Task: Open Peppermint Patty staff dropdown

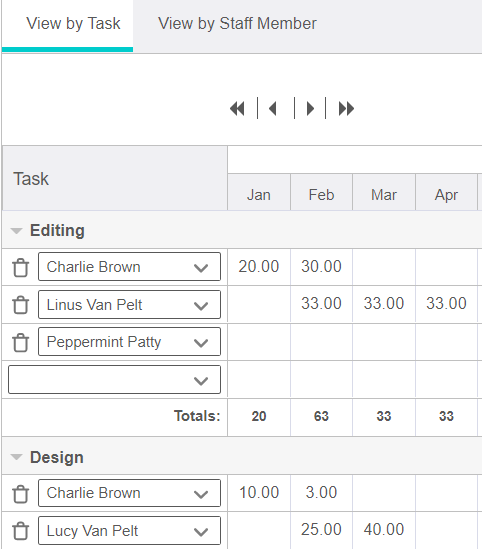Action: point(130,342)
